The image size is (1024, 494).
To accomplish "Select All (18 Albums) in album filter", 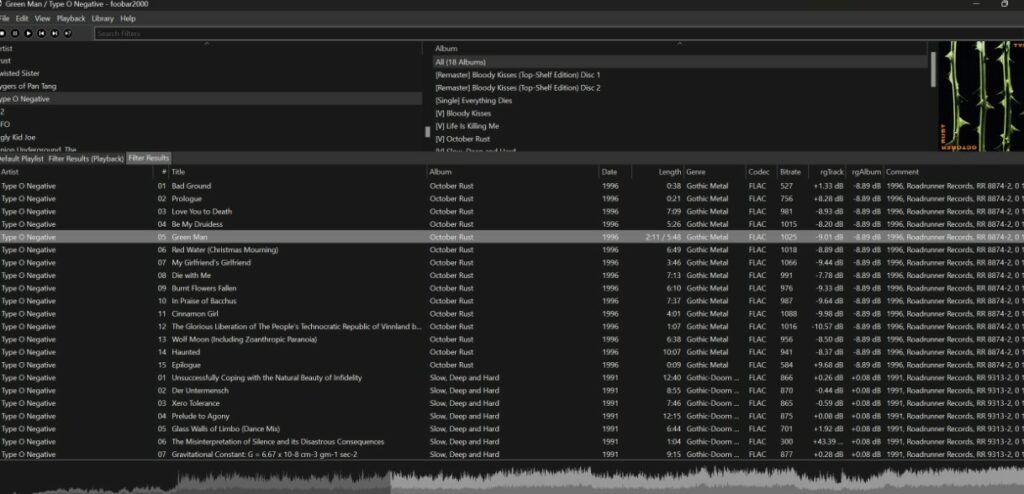I will (679, 62).
